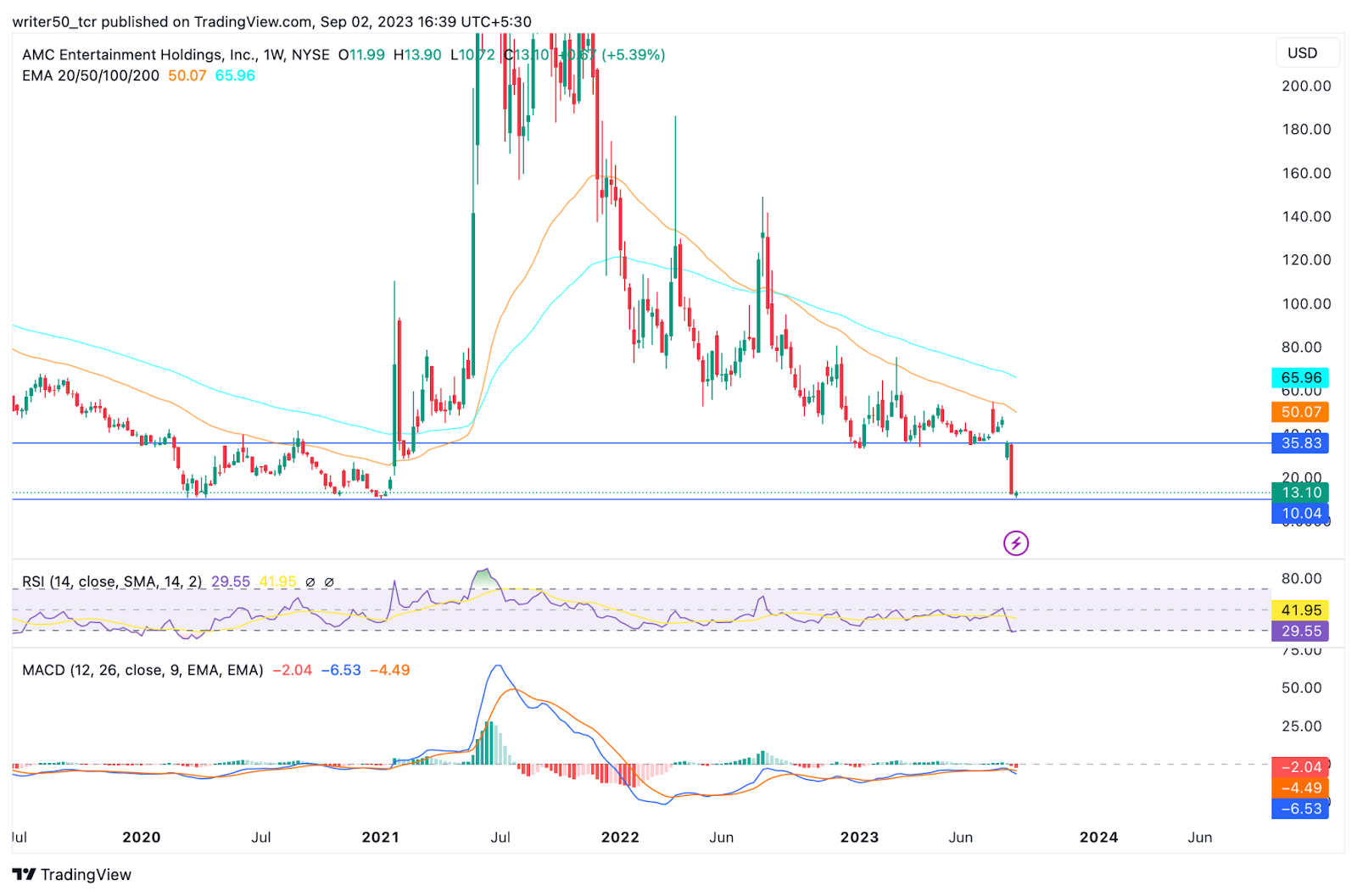Image resolution: width=1357 pixels, height=896 pixels.
Task: Click the TradingView logo at bottom left
Action: pyautogui.click(x=72, y=874)
